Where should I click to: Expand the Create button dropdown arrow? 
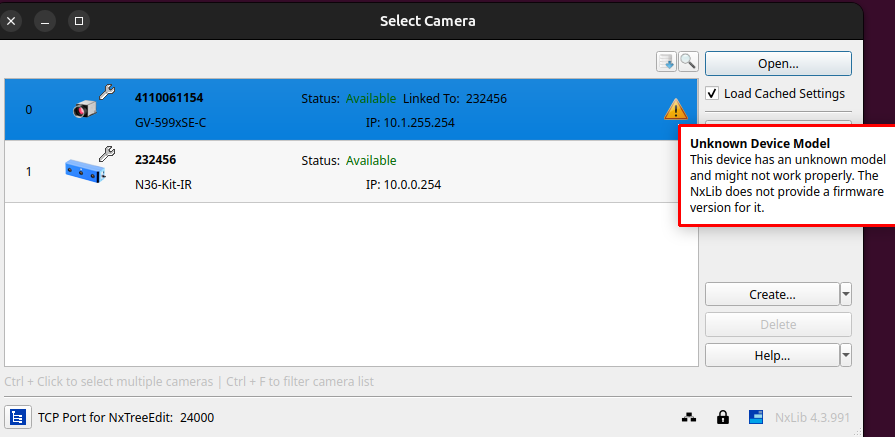click(x=846, y=294)
